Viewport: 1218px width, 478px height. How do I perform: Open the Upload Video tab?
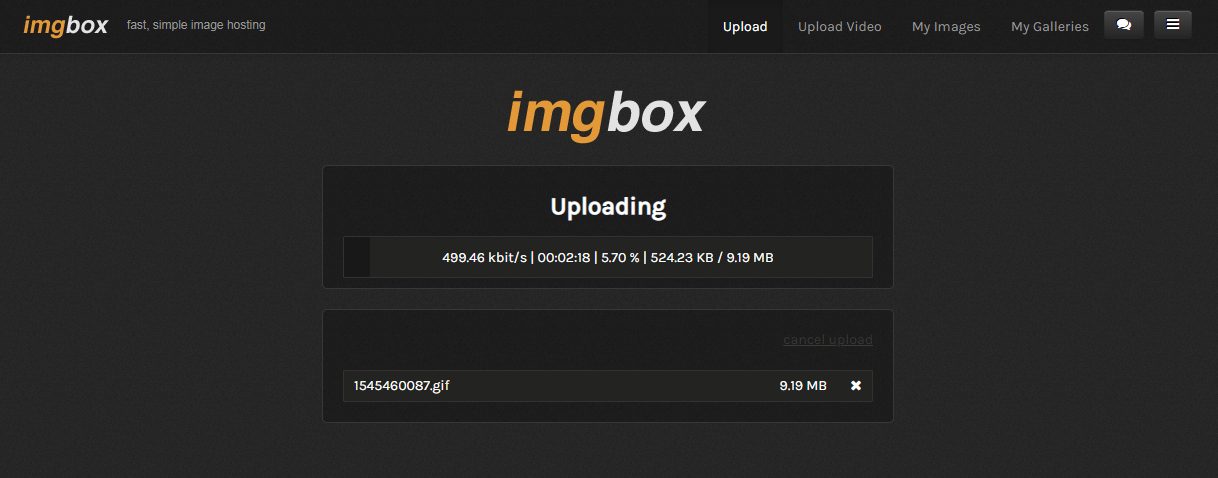tap(840, 27)
